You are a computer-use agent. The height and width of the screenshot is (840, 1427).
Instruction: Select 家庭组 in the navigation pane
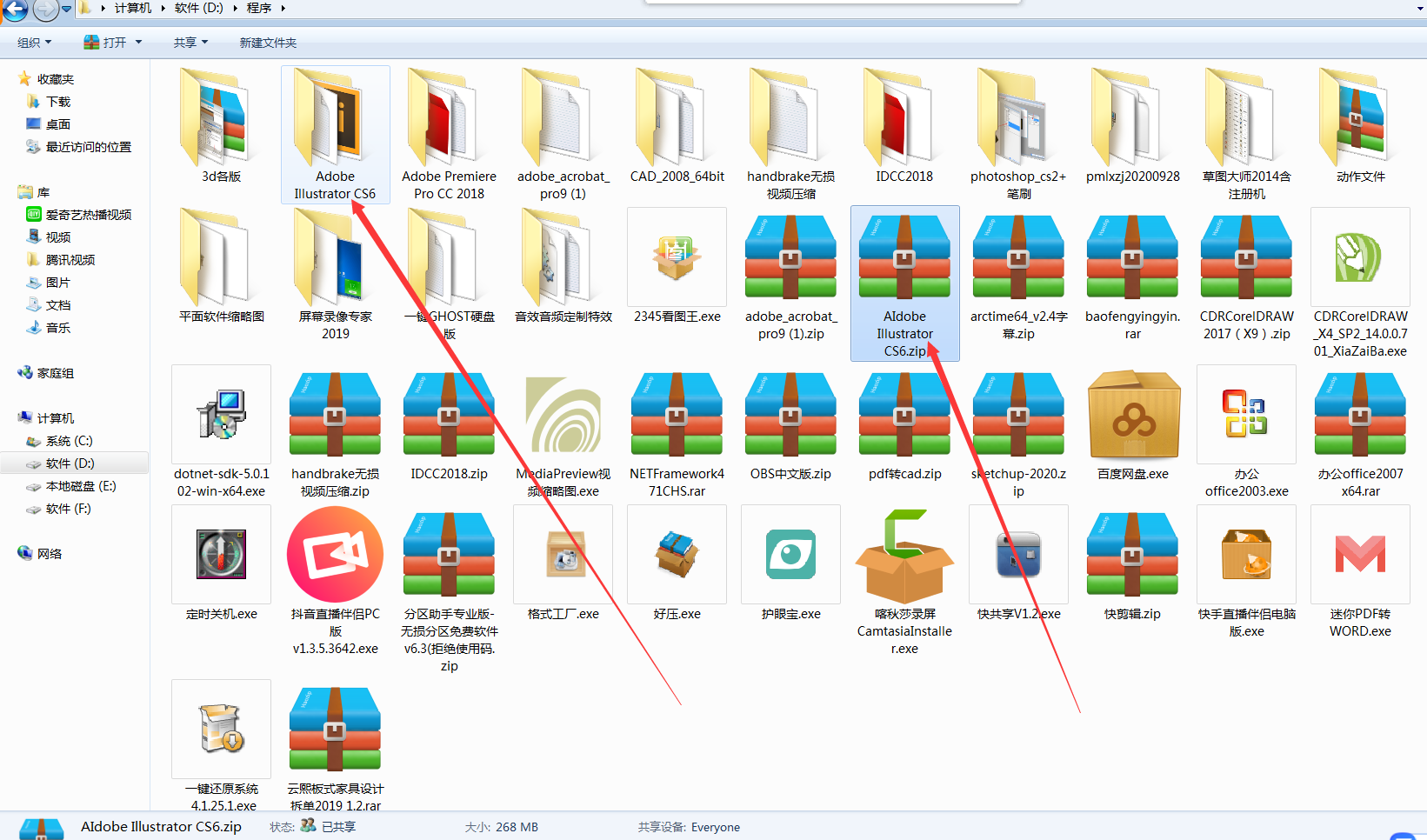(56, 373)
